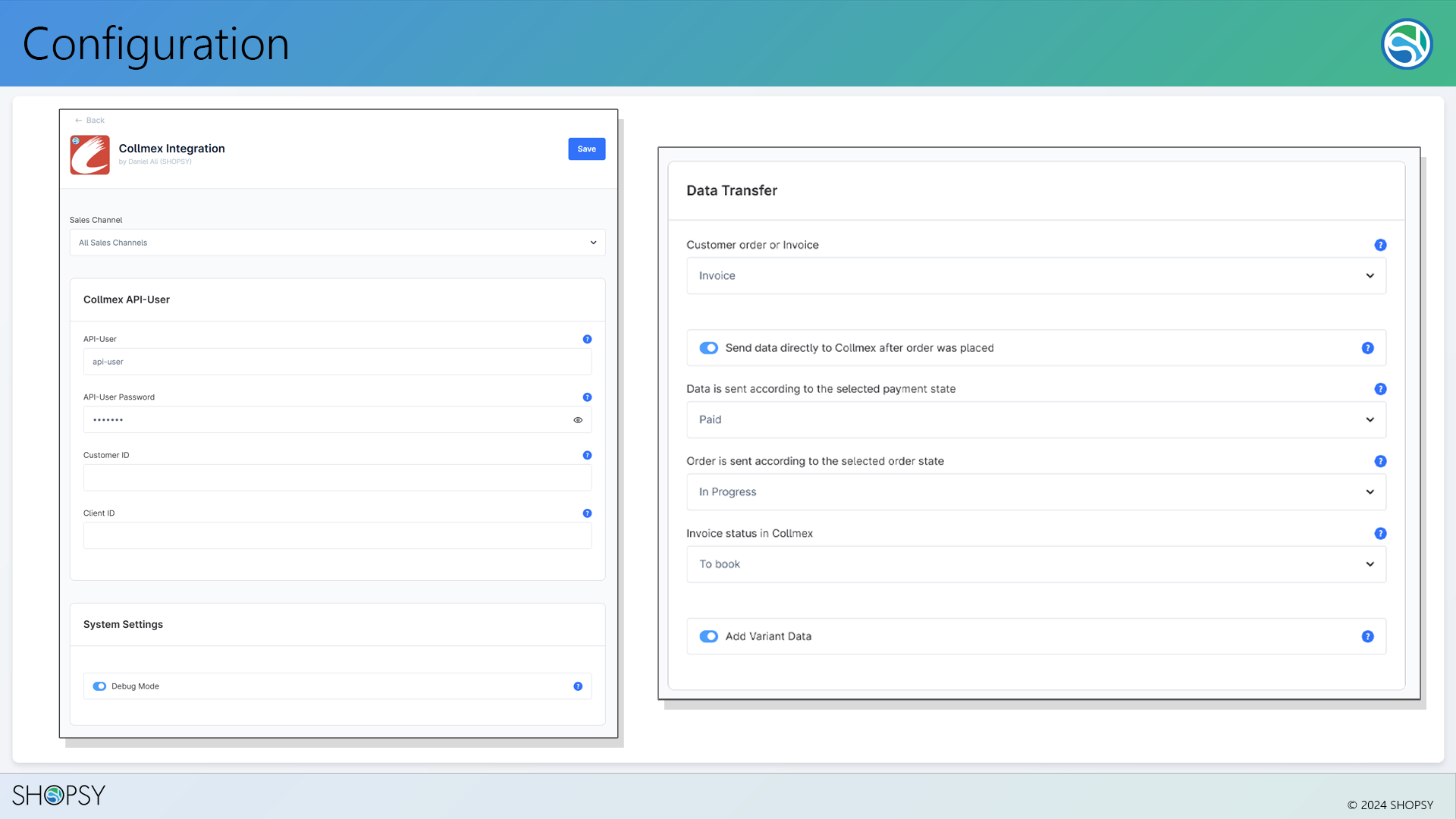This screenshot has width=1456, height=819.
Task: Click the API-User input field
Action: coord(337,362)
